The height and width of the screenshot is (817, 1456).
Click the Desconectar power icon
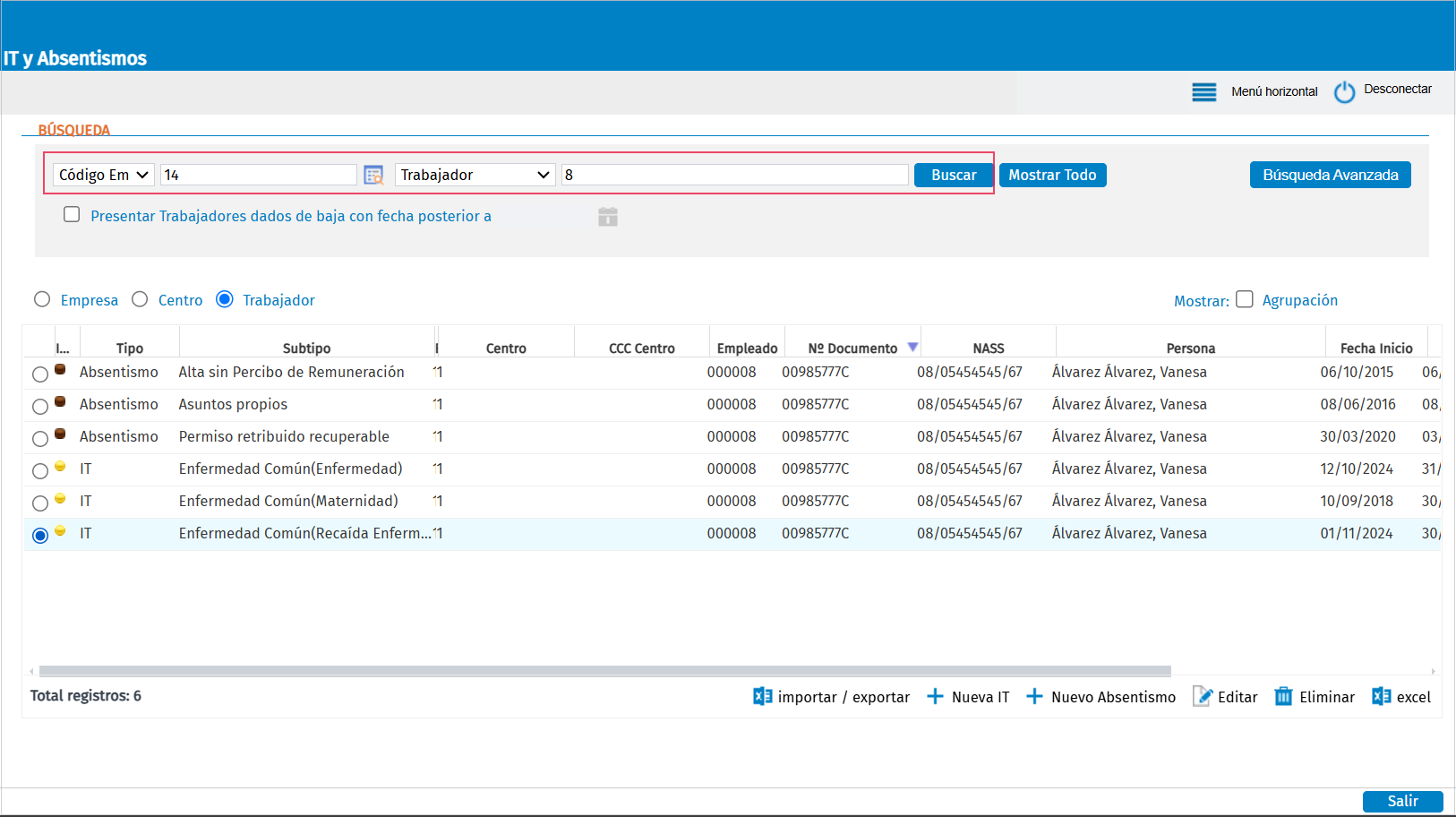(1344, 91)
